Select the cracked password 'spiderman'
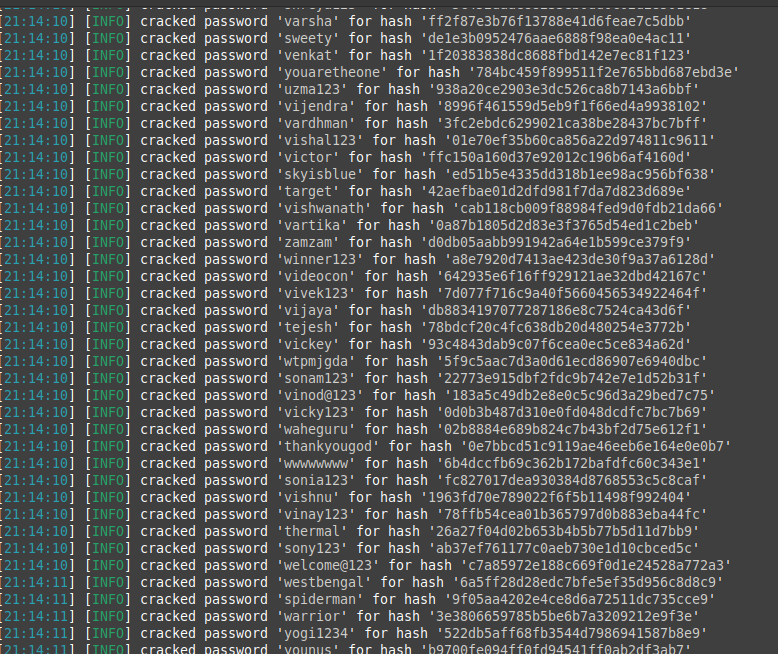This screenshot has height=654, width=778. [x=320, y=599]
